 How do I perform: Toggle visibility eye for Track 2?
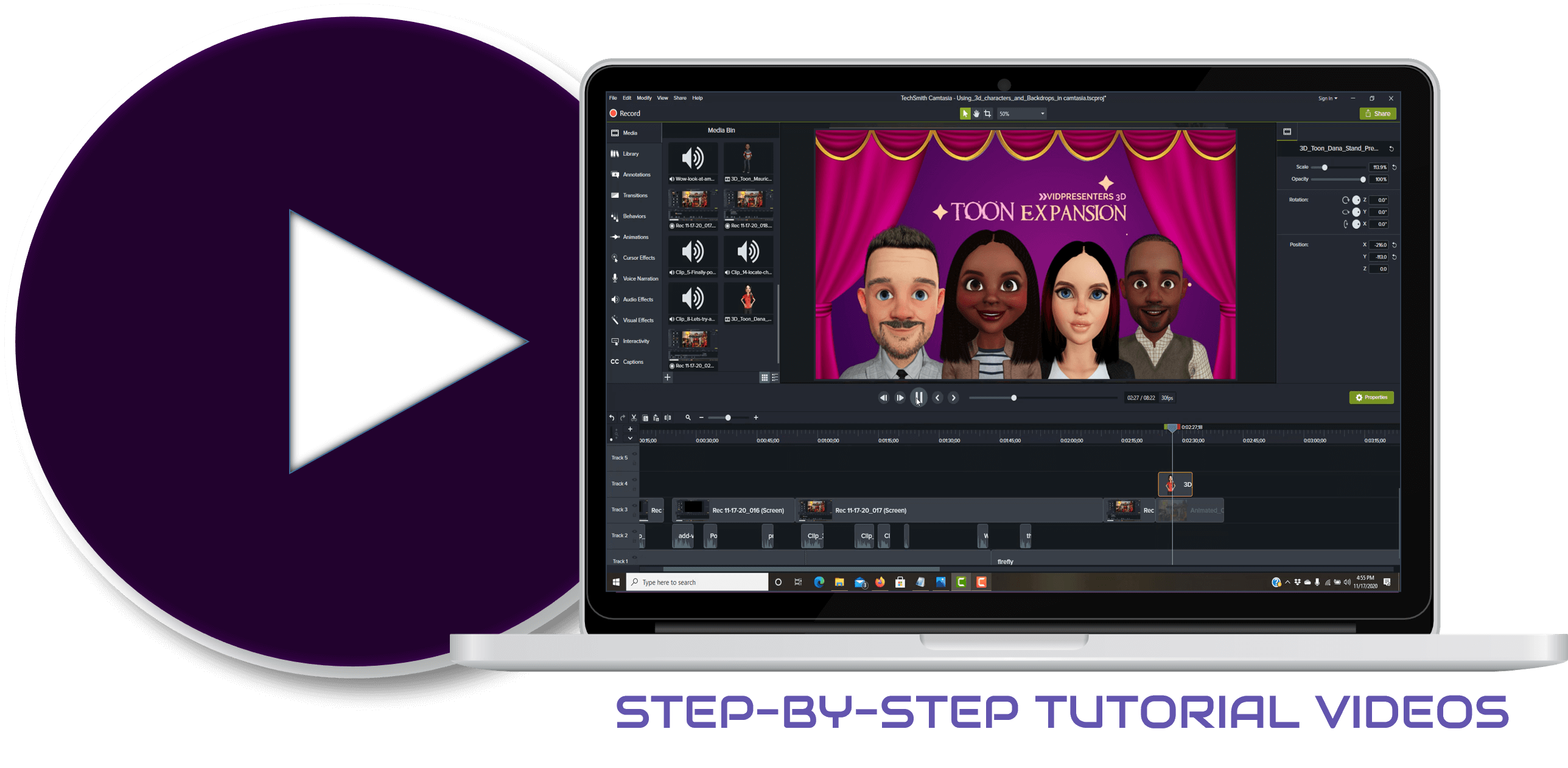(634, 531)
